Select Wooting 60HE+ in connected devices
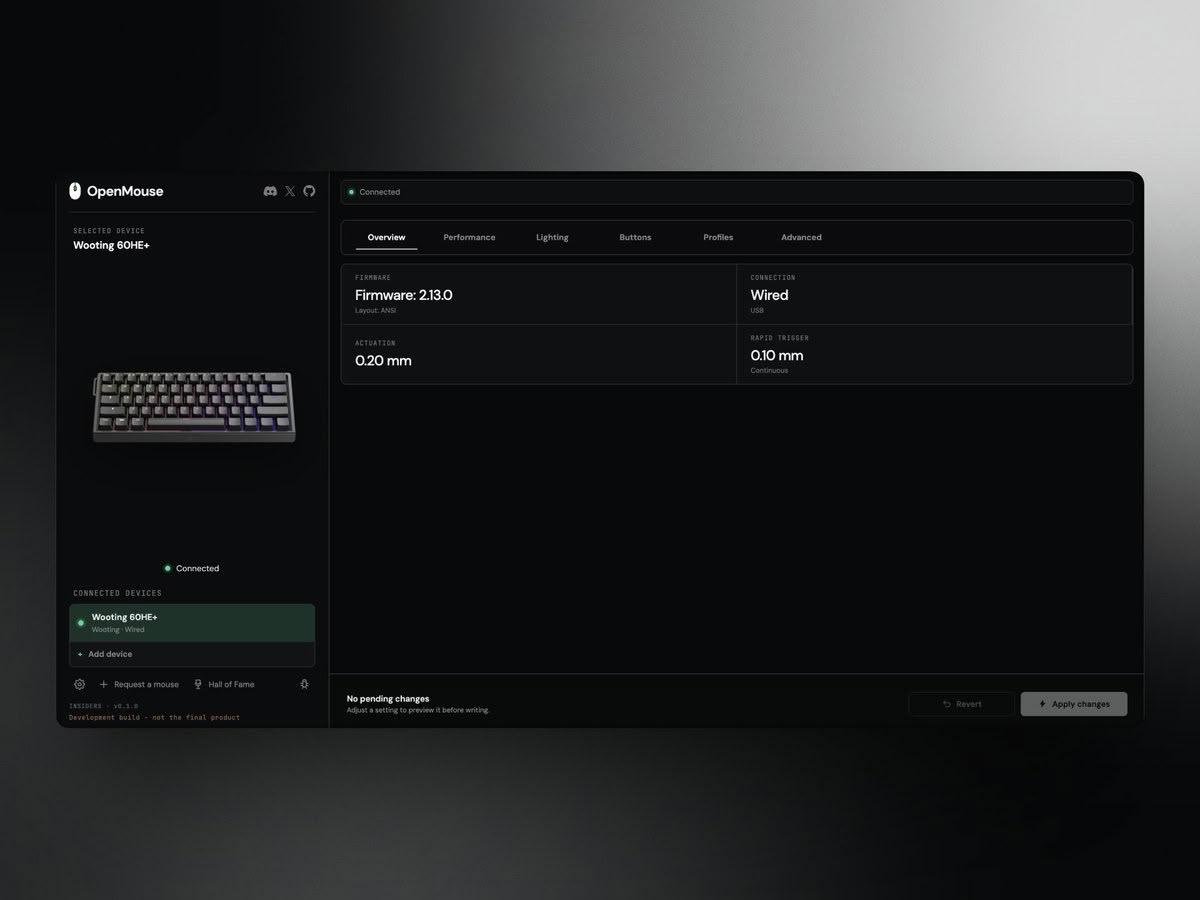 point(192,623)
